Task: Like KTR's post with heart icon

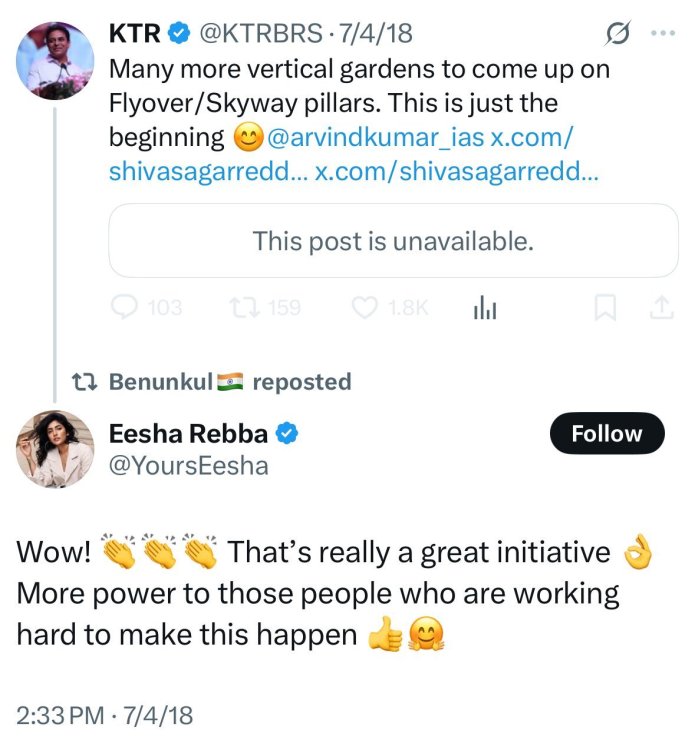Action: pos(364,309)
